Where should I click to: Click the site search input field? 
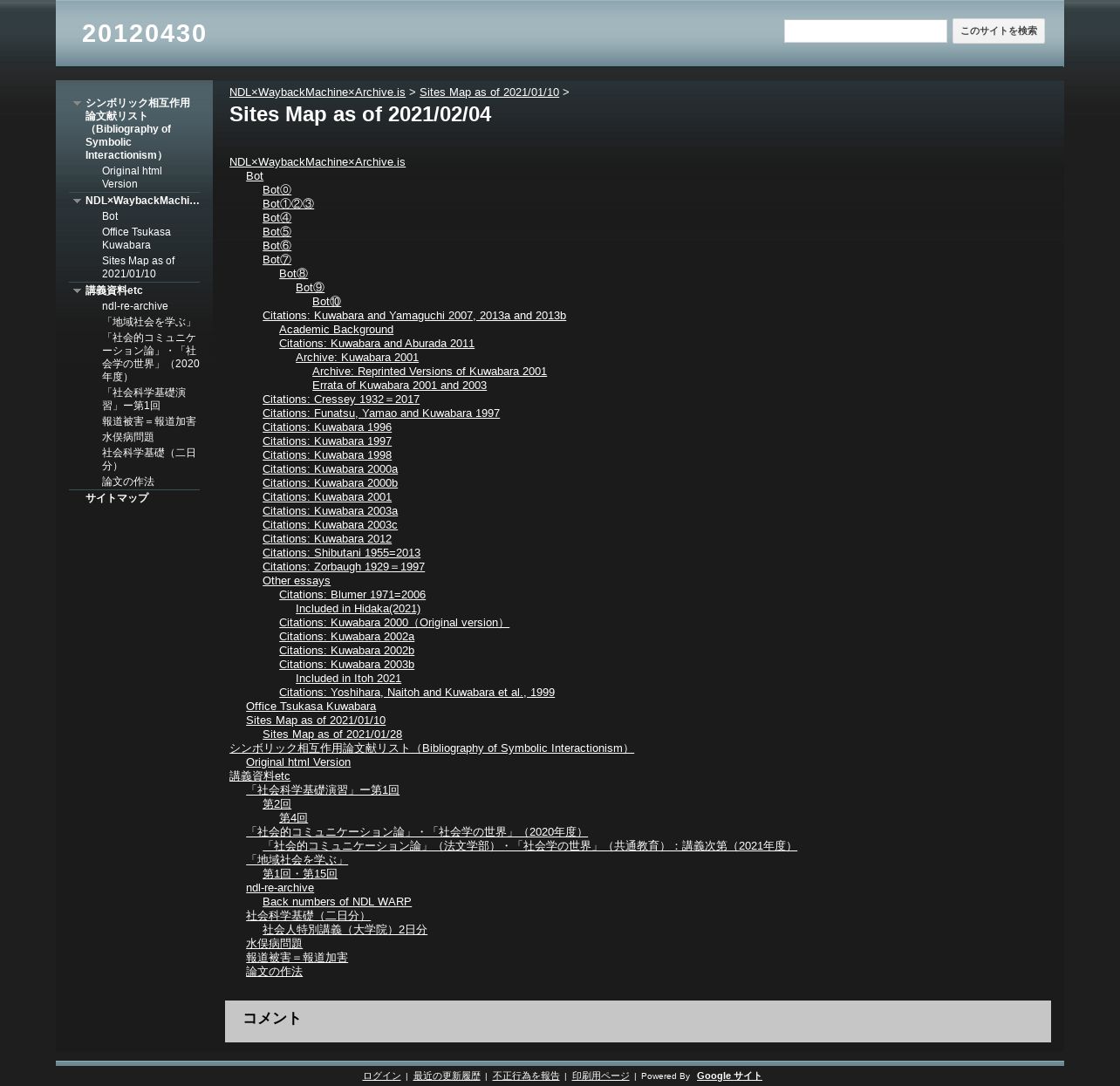(865, 31)
